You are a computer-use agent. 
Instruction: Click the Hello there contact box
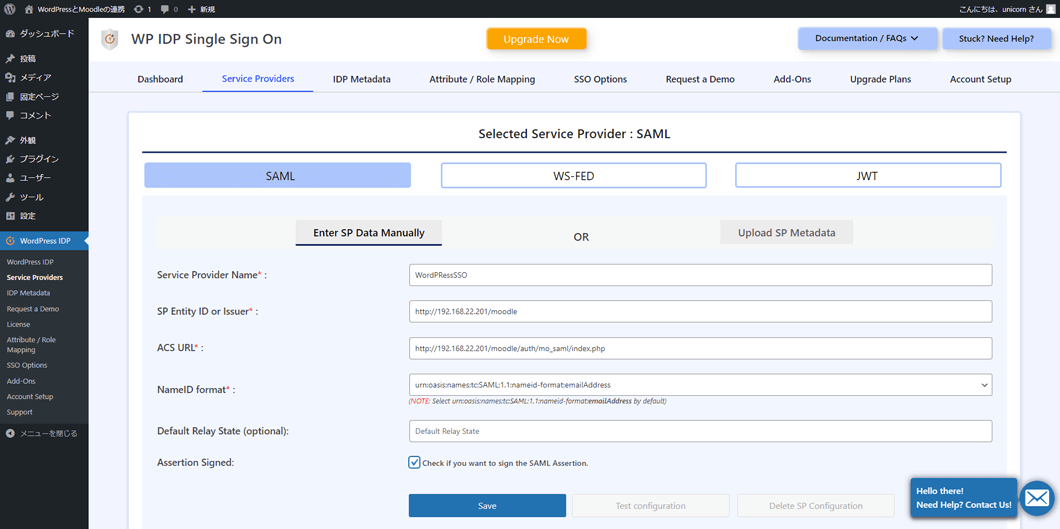click(963, 498)
